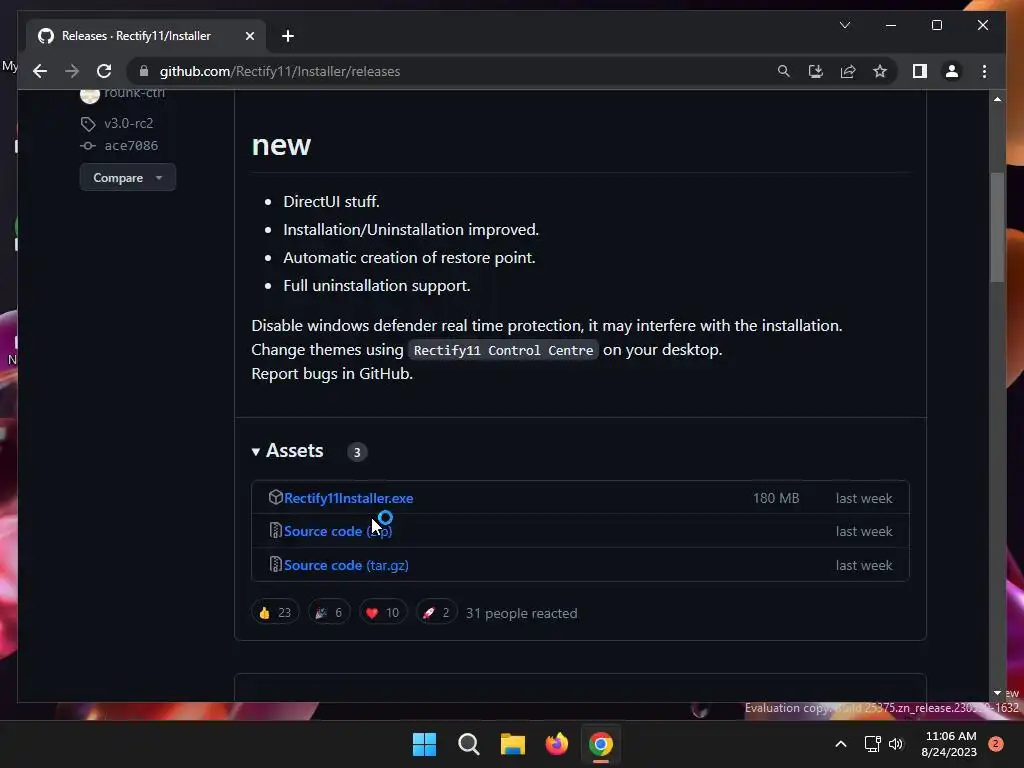Open the Windows Start menu
The width and height of the screenshot is (1024, 768).
click(424, 744)
